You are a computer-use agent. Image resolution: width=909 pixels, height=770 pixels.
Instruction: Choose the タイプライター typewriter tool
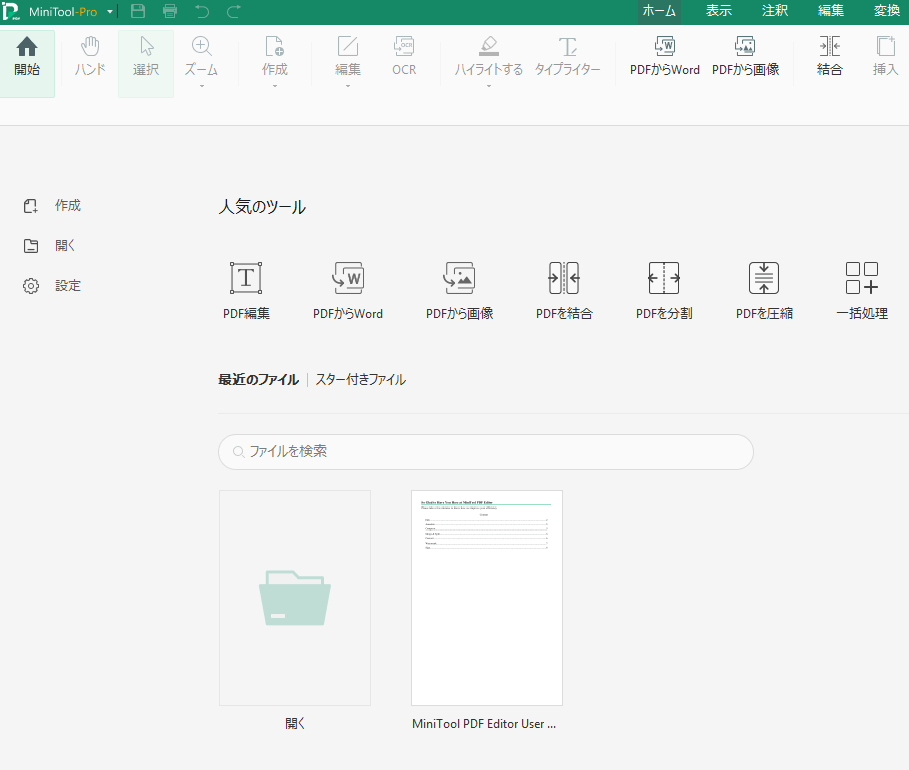point(568,57)
